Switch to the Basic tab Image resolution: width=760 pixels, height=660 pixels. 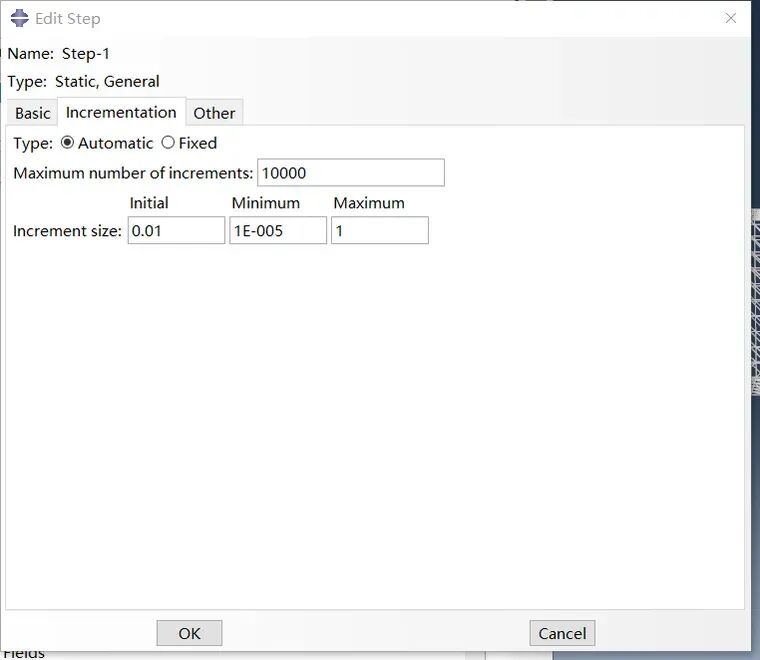[32, 113]
